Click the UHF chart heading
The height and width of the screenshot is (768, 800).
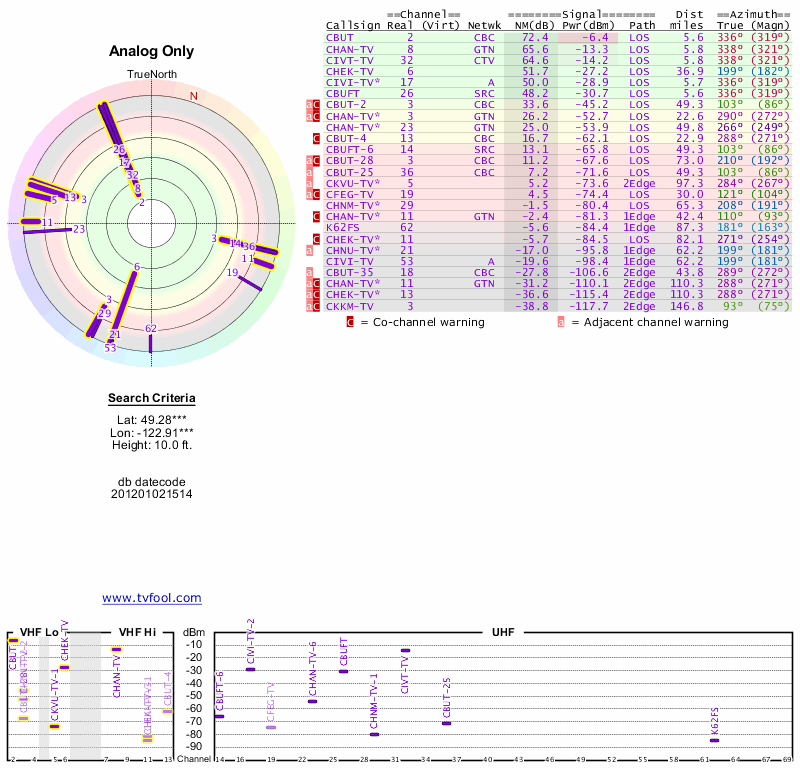click(503, 632)
